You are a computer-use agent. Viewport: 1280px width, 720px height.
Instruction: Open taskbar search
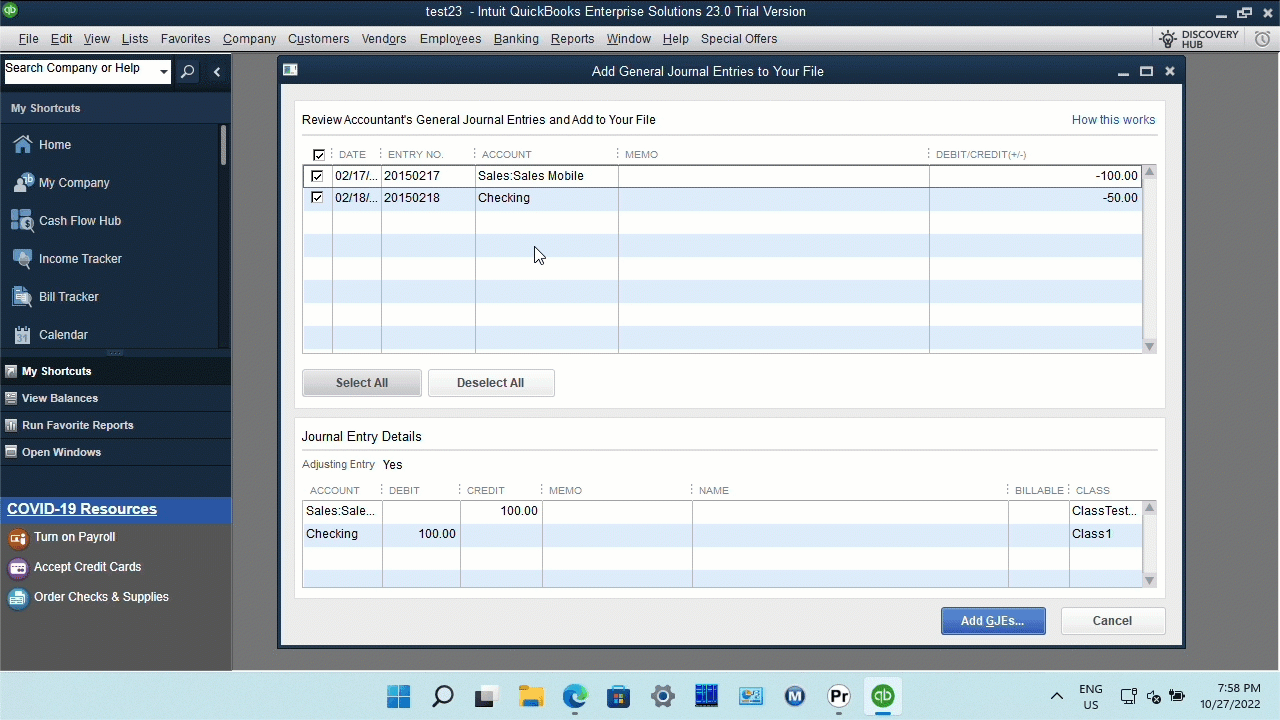pyautogui.click(x=443, y=696)
